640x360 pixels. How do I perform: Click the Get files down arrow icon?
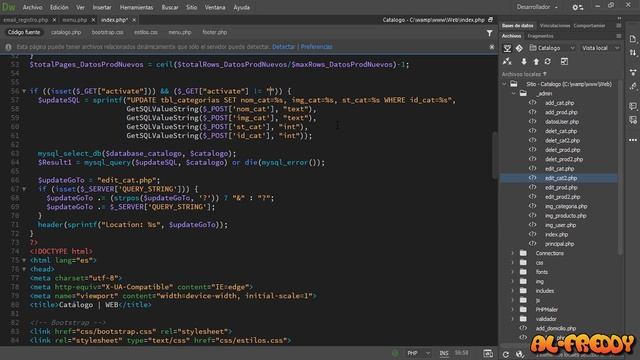(x=524, y=62)
